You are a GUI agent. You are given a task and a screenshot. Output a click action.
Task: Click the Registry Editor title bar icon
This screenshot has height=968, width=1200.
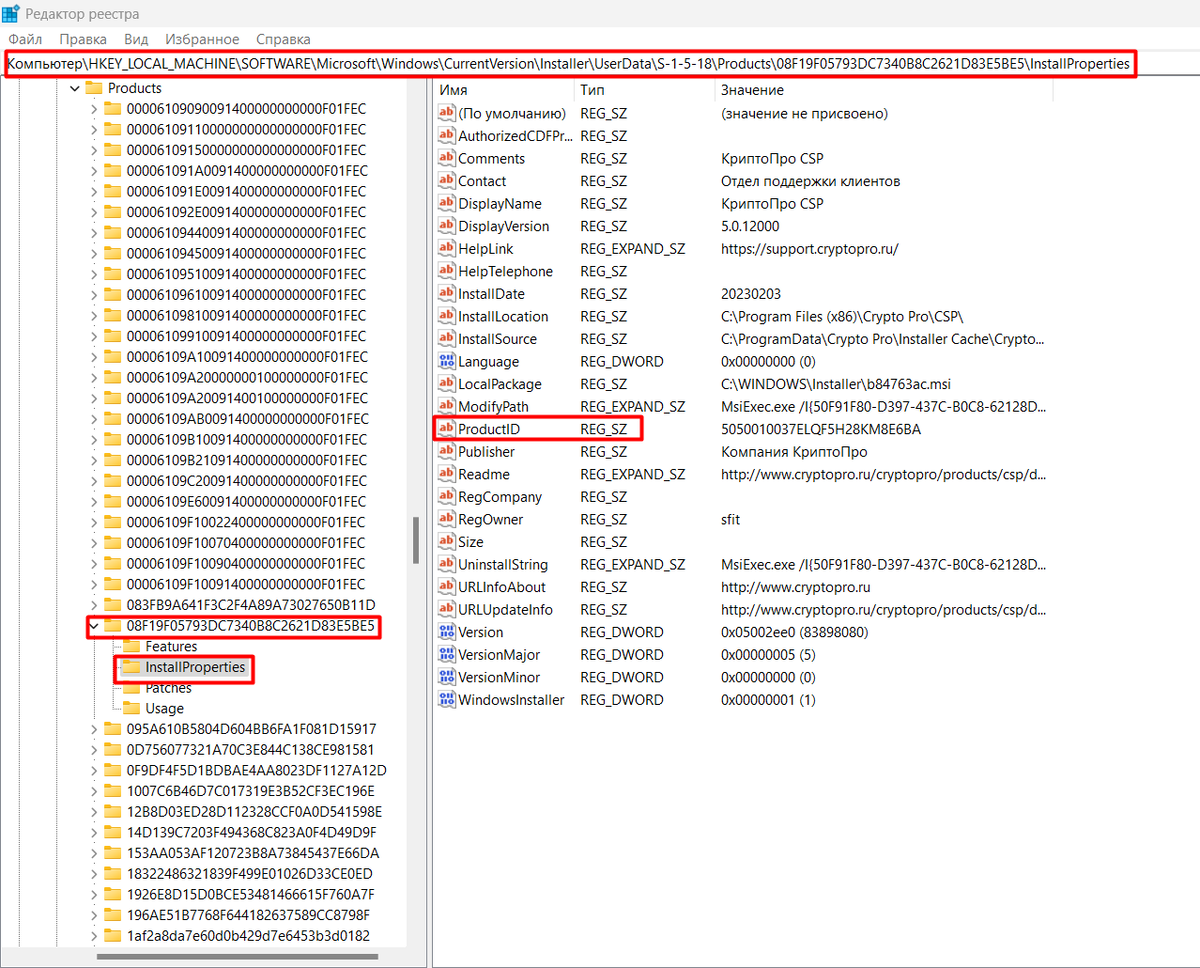pos(10,13)
